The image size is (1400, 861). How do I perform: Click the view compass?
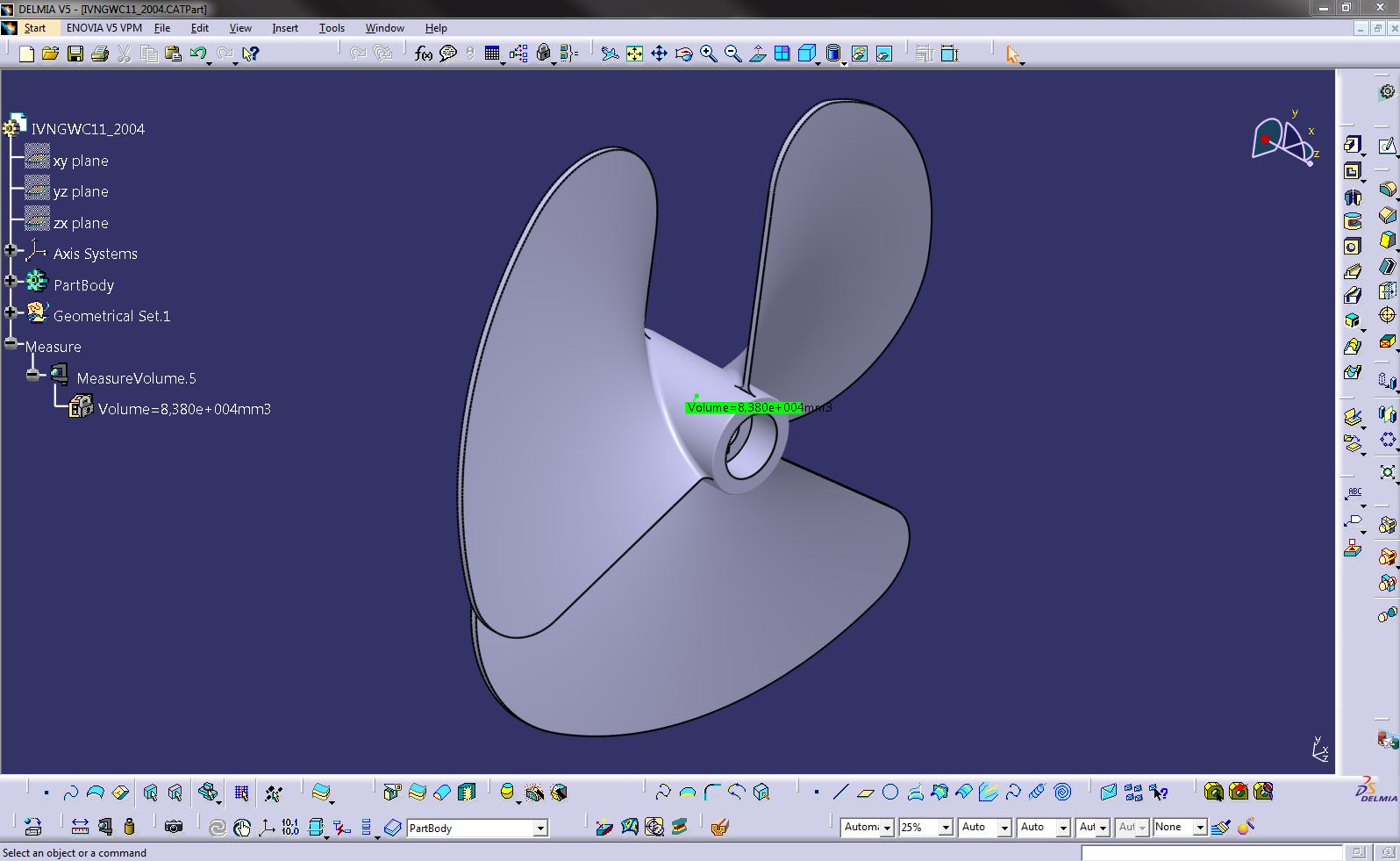point(1284,140)
